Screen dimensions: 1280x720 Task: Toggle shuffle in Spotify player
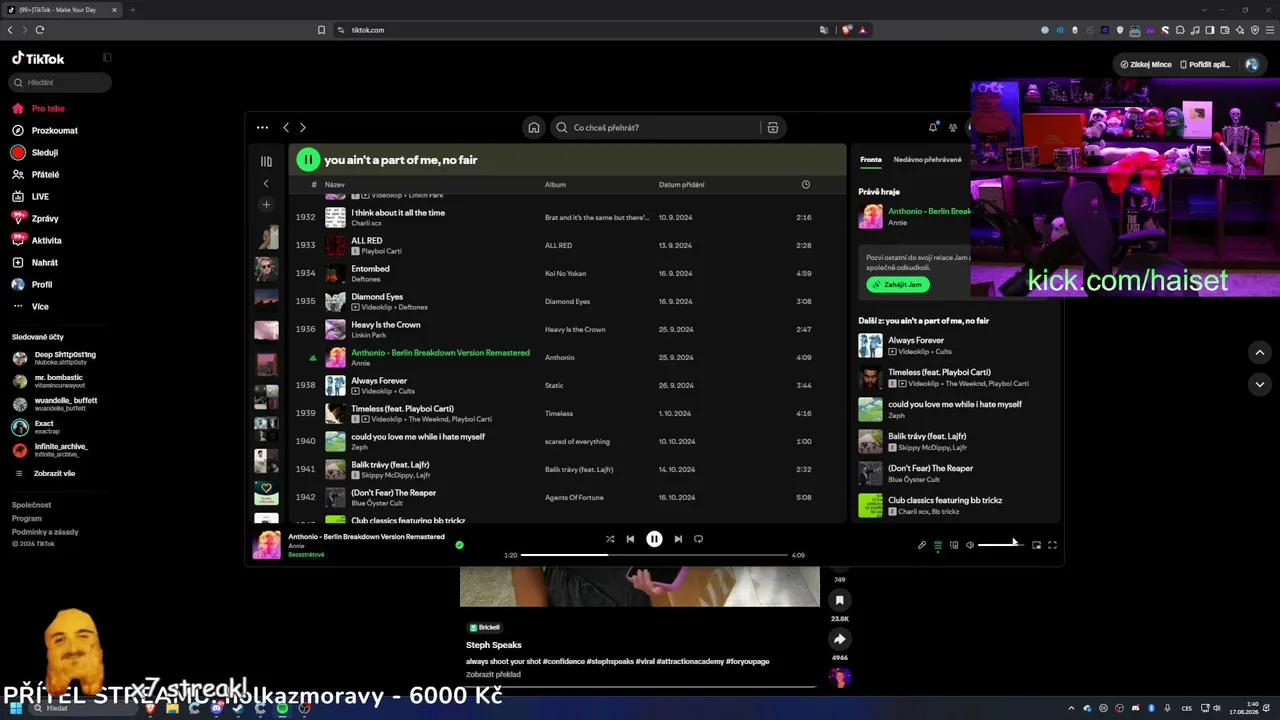[610, 539]
